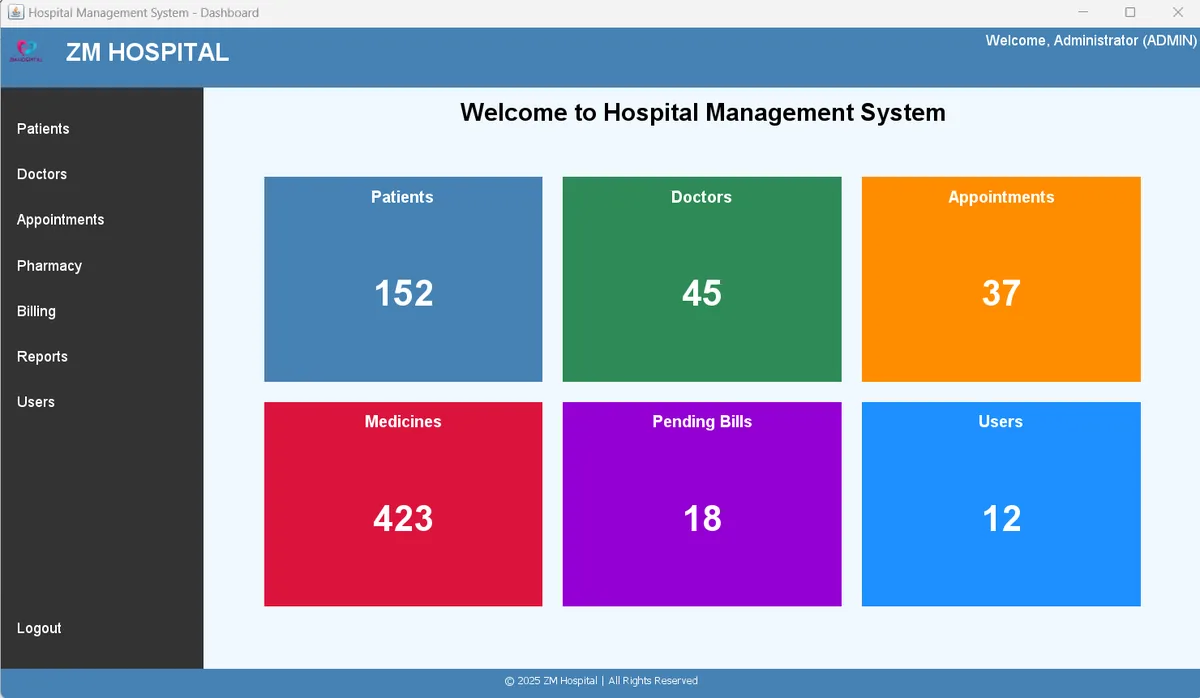This screenshot has width=1200, height=698.
Task: Click the blue Patients card showing 152
Action: click(x=403, y=279)
